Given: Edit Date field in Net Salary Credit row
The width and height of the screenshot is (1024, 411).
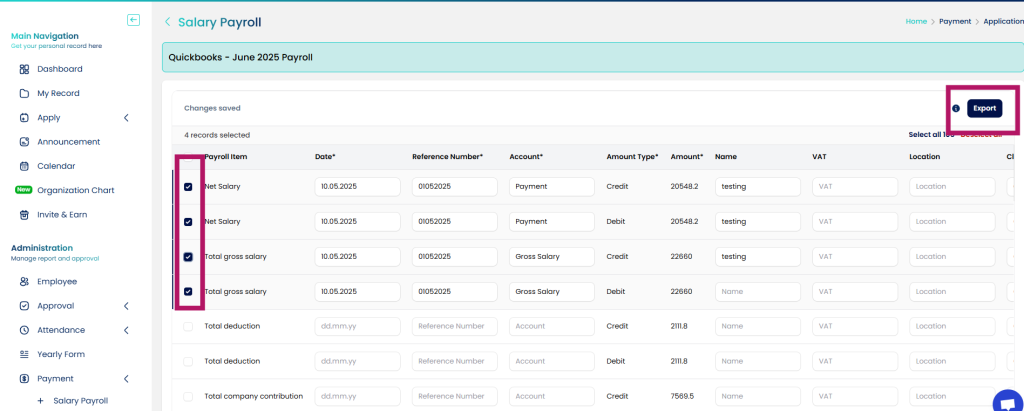Looking at the screenshot, I should tap(357, 187).
